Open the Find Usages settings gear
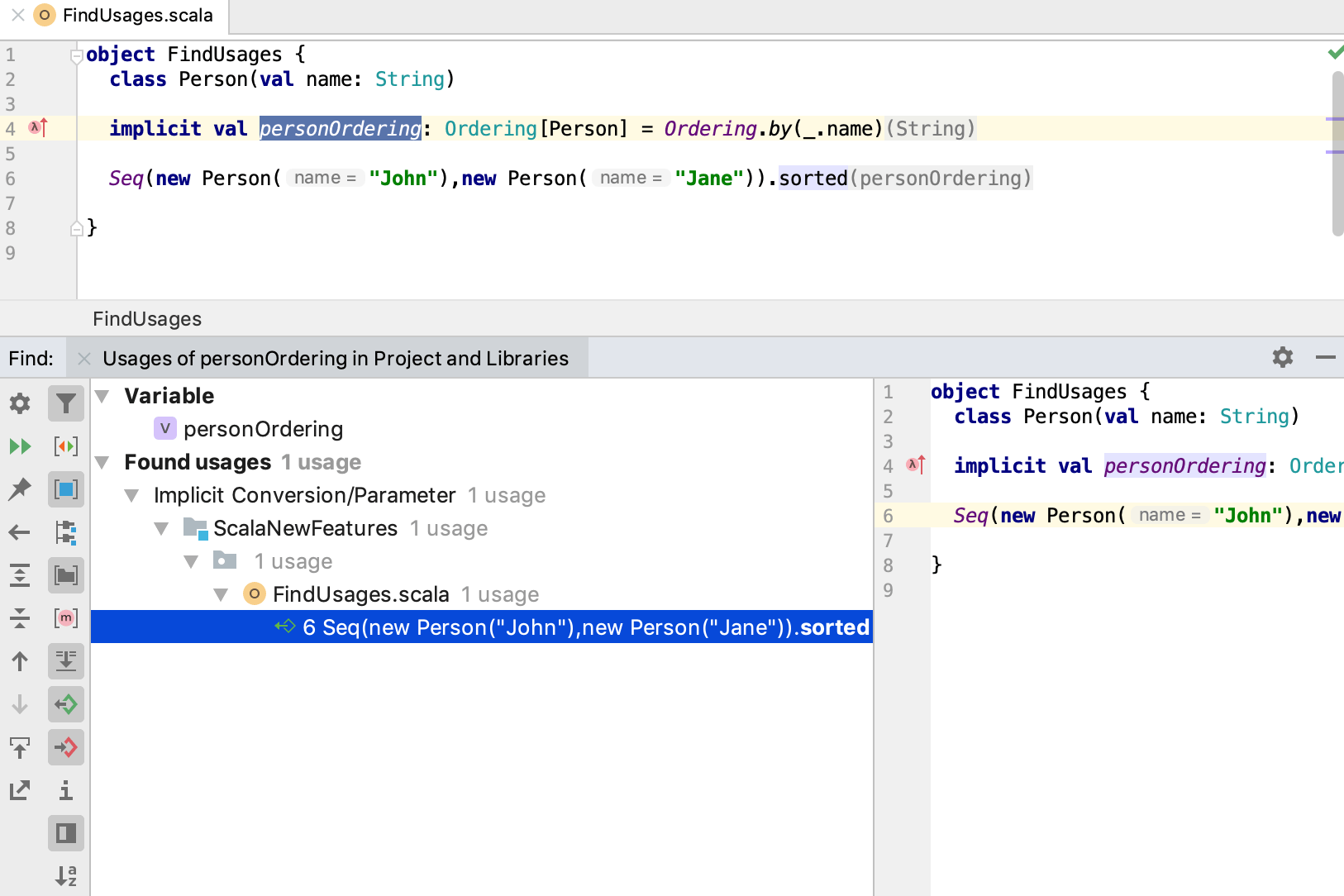 click(20, 403)
